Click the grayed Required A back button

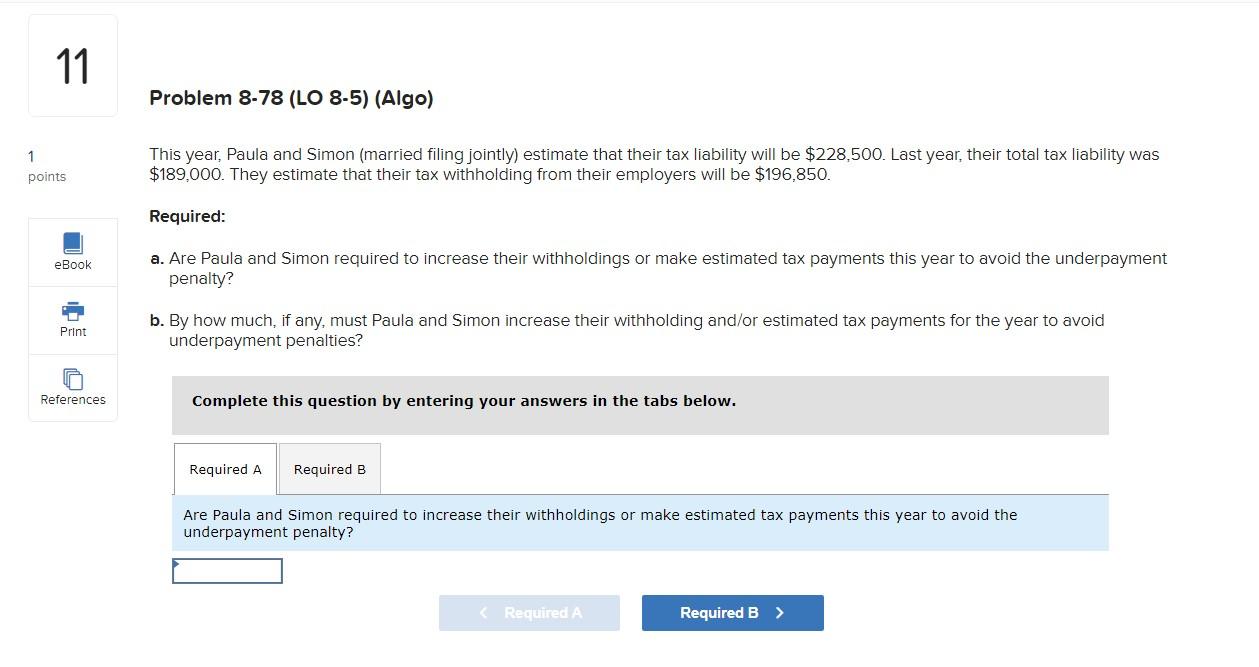pos(529,612)
